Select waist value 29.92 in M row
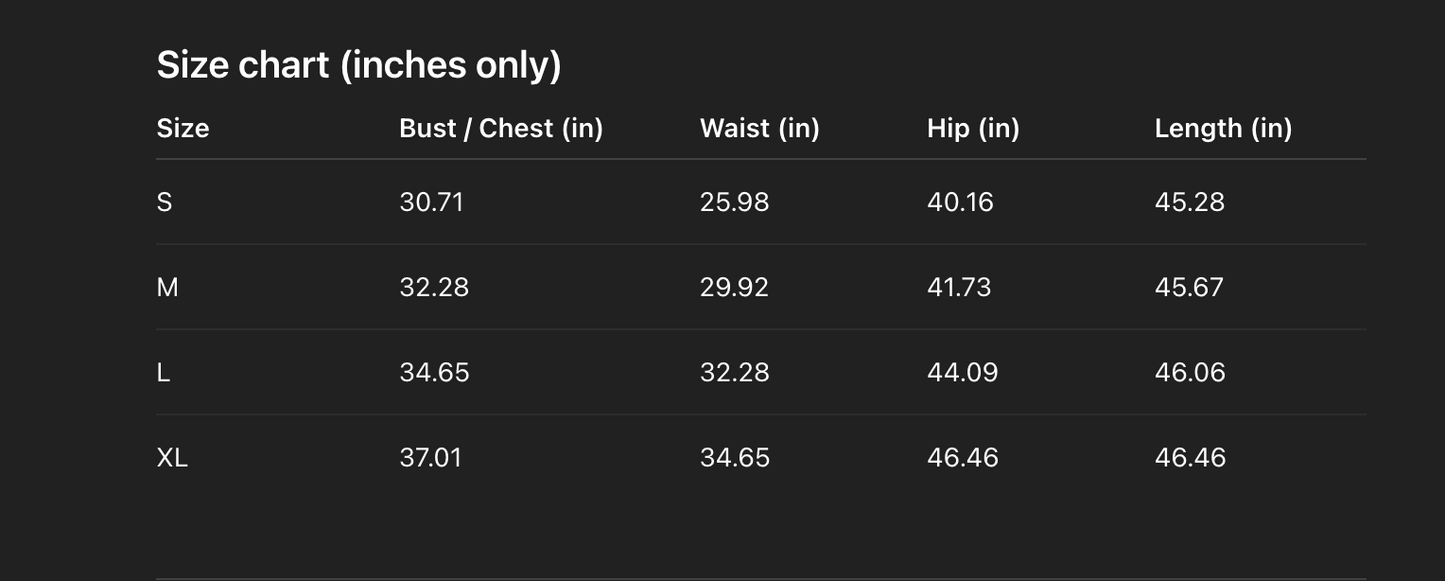The height and width of the screenshot is (581, 1445). [x=734, y=287]
